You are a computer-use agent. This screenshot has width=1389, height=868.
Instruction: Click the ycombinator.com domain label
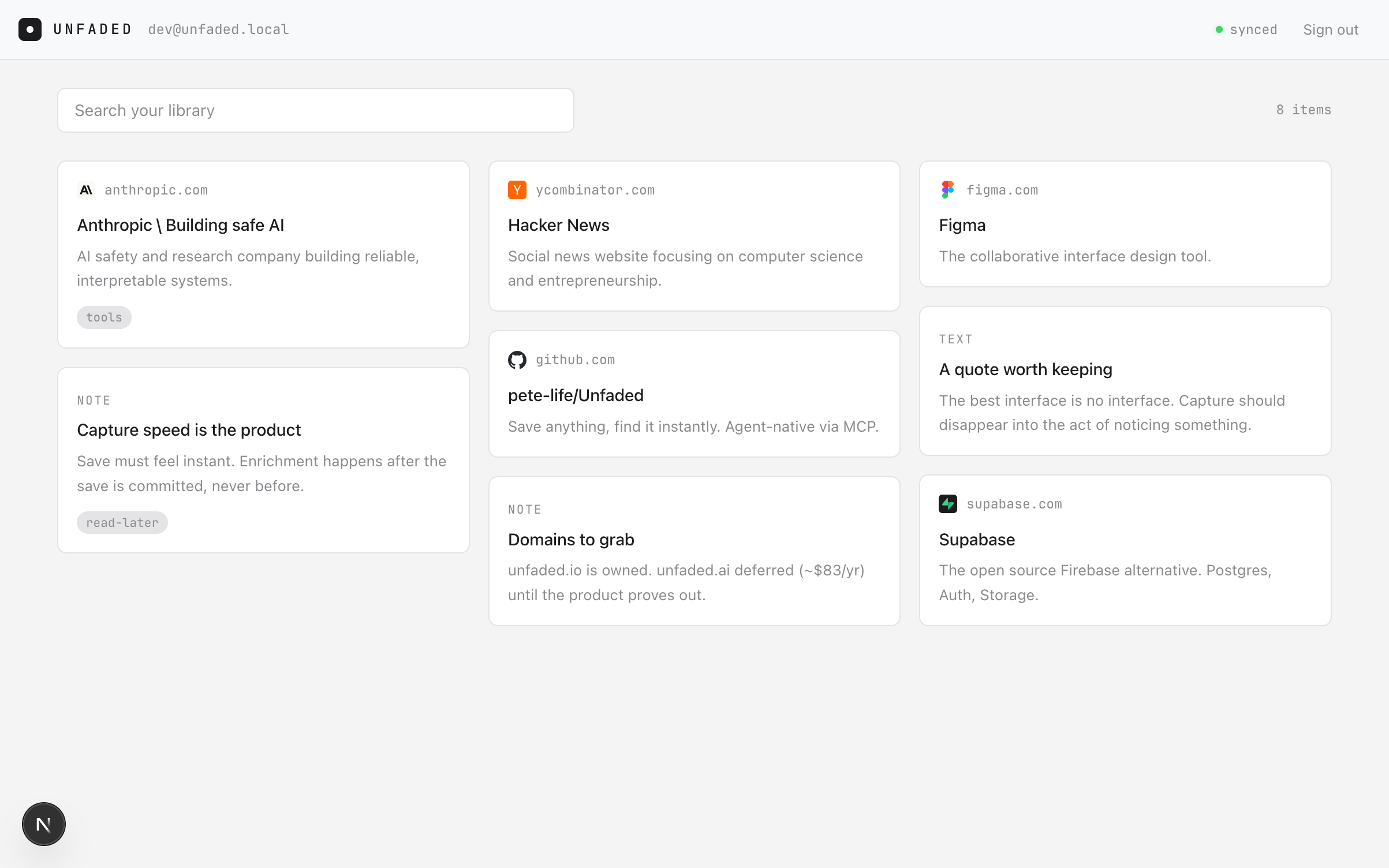tap(595, 190)
